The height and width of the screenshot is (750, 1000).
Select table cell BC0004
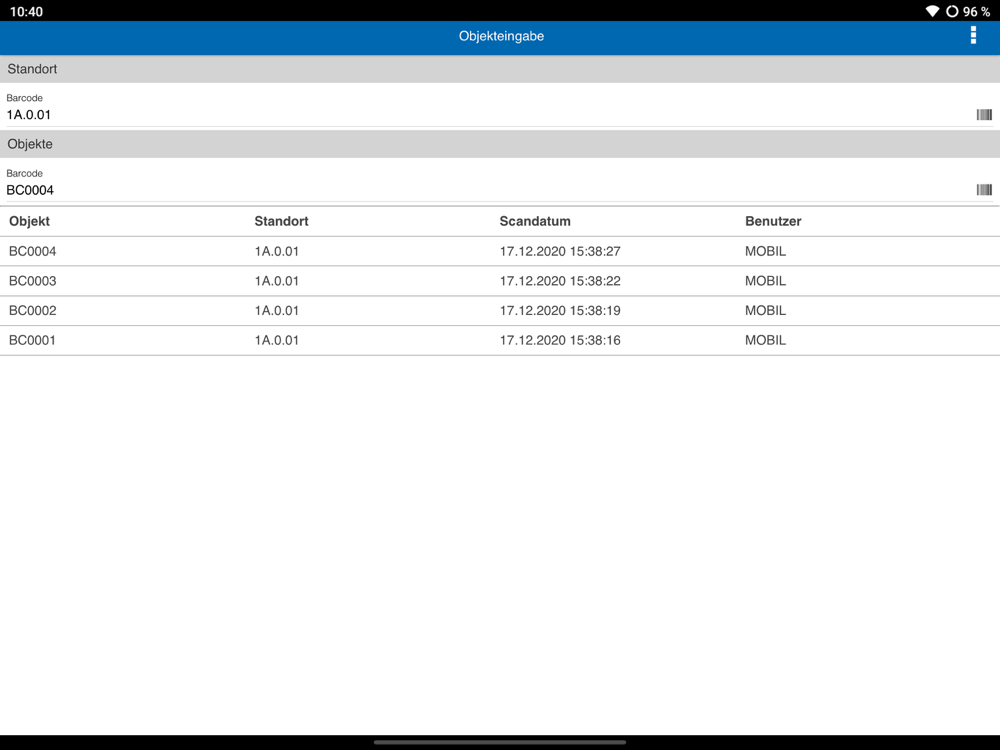point(33,251)
